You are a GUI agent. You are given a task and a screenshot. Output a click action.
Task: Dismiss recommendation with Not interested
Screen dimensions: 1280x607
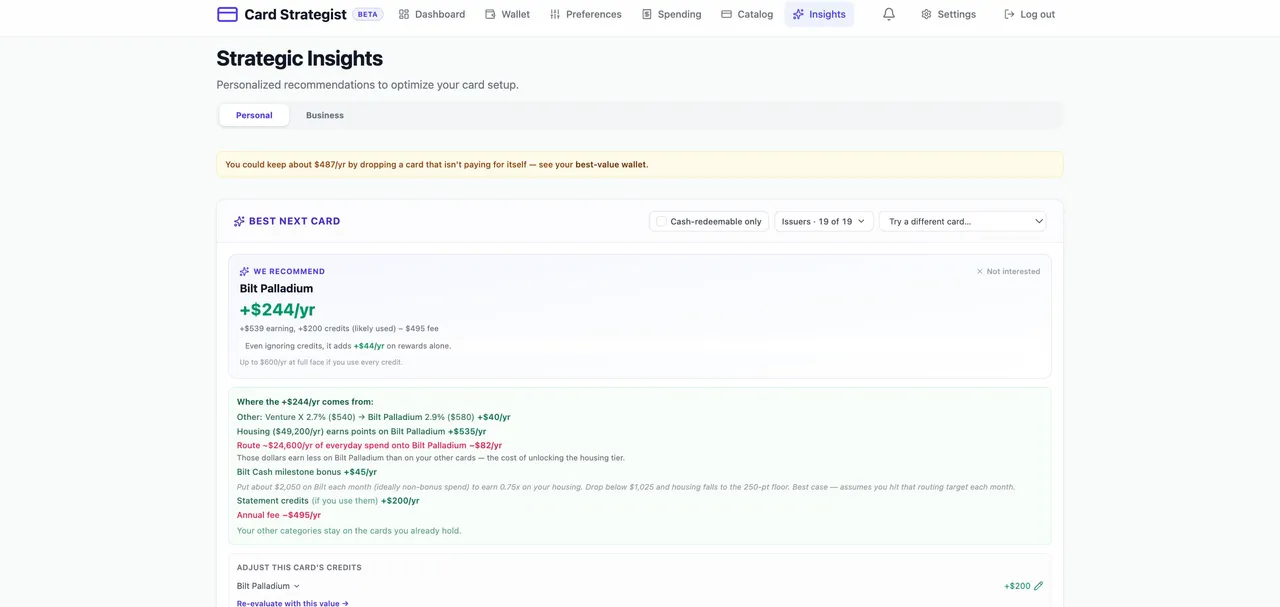[x=1008, y=271]
